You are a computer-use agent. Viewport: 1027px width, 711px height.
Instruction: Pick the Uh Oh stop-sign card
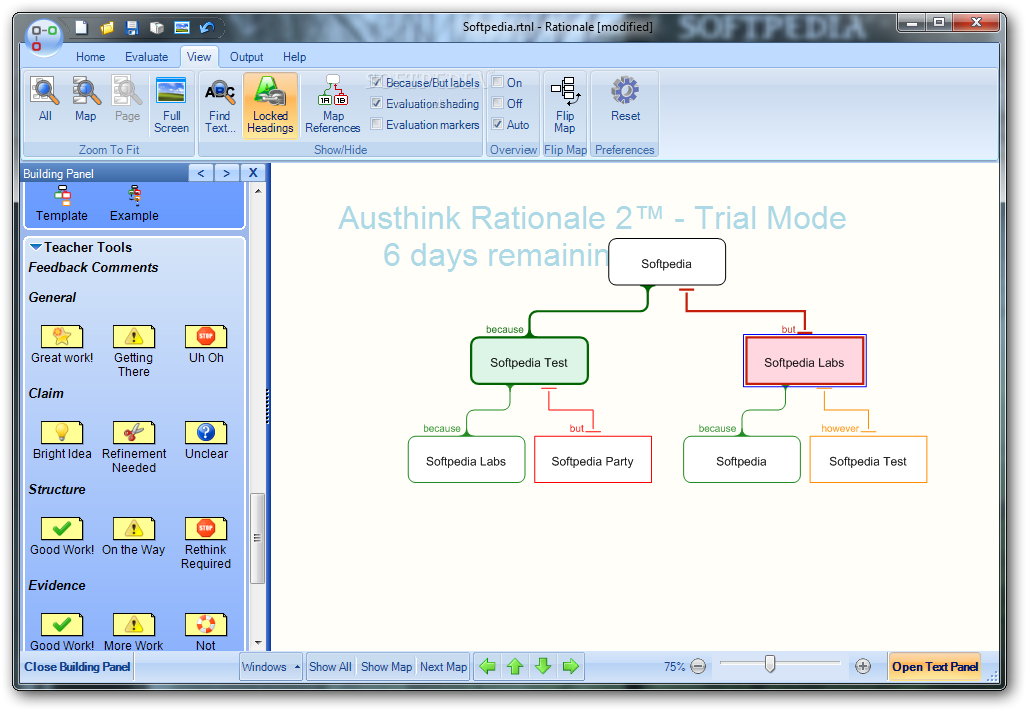point(206,337)
